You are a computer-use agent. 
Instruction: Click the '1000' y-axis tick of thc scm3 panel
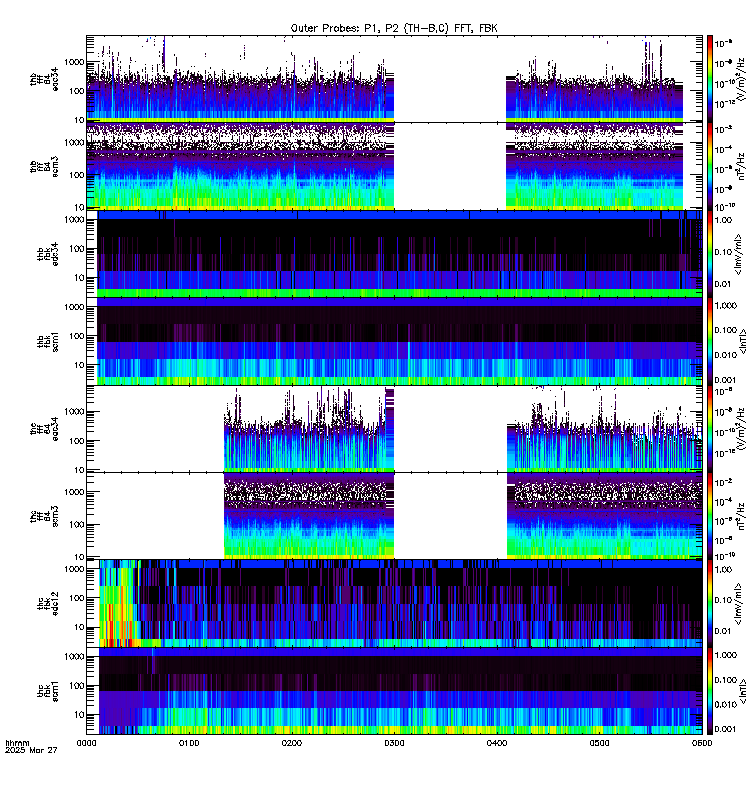[x=74, y=492]
